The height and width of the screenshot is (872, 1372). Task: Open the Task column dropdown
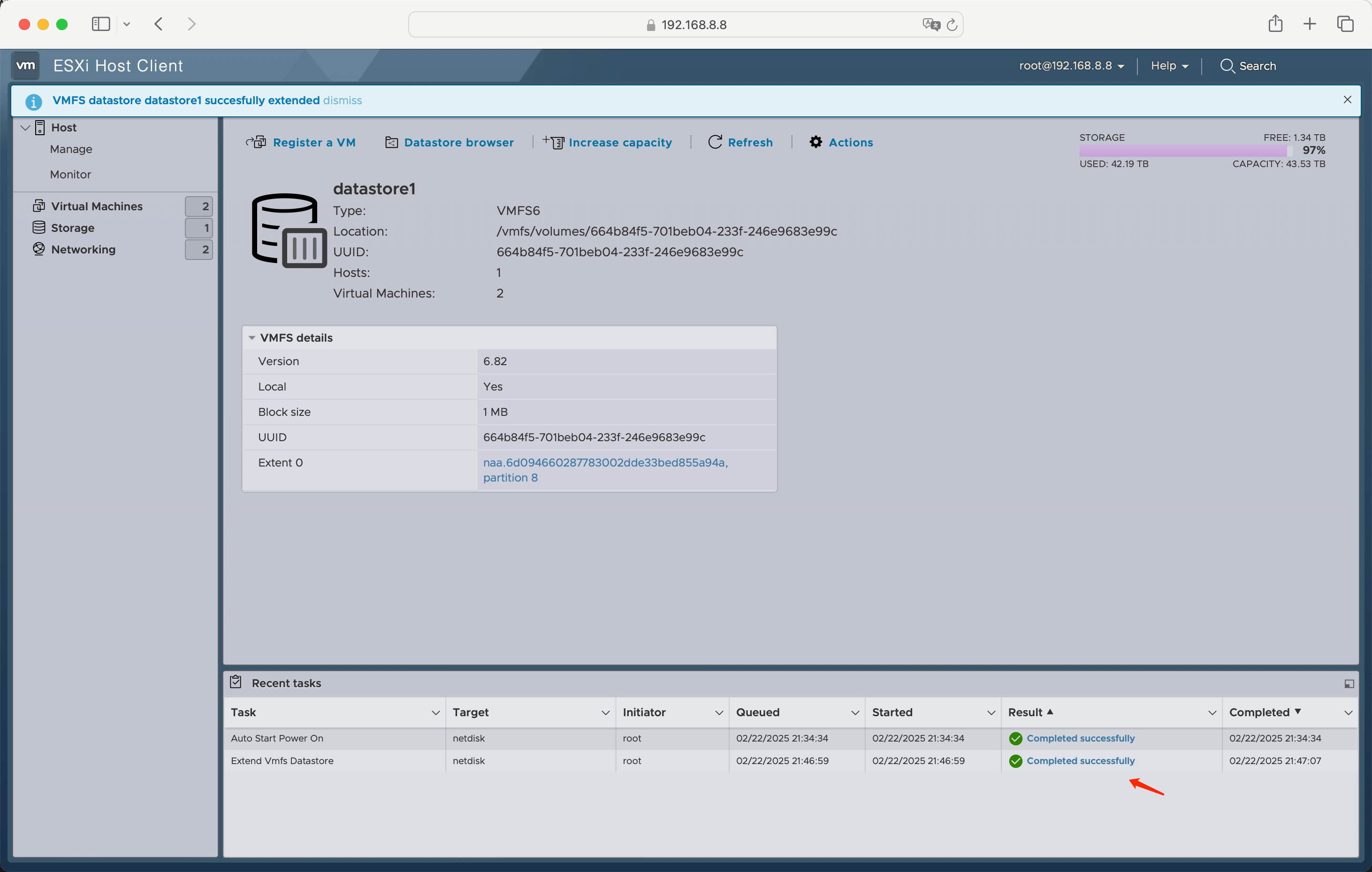pyautogui.click(x=435, y=713)
